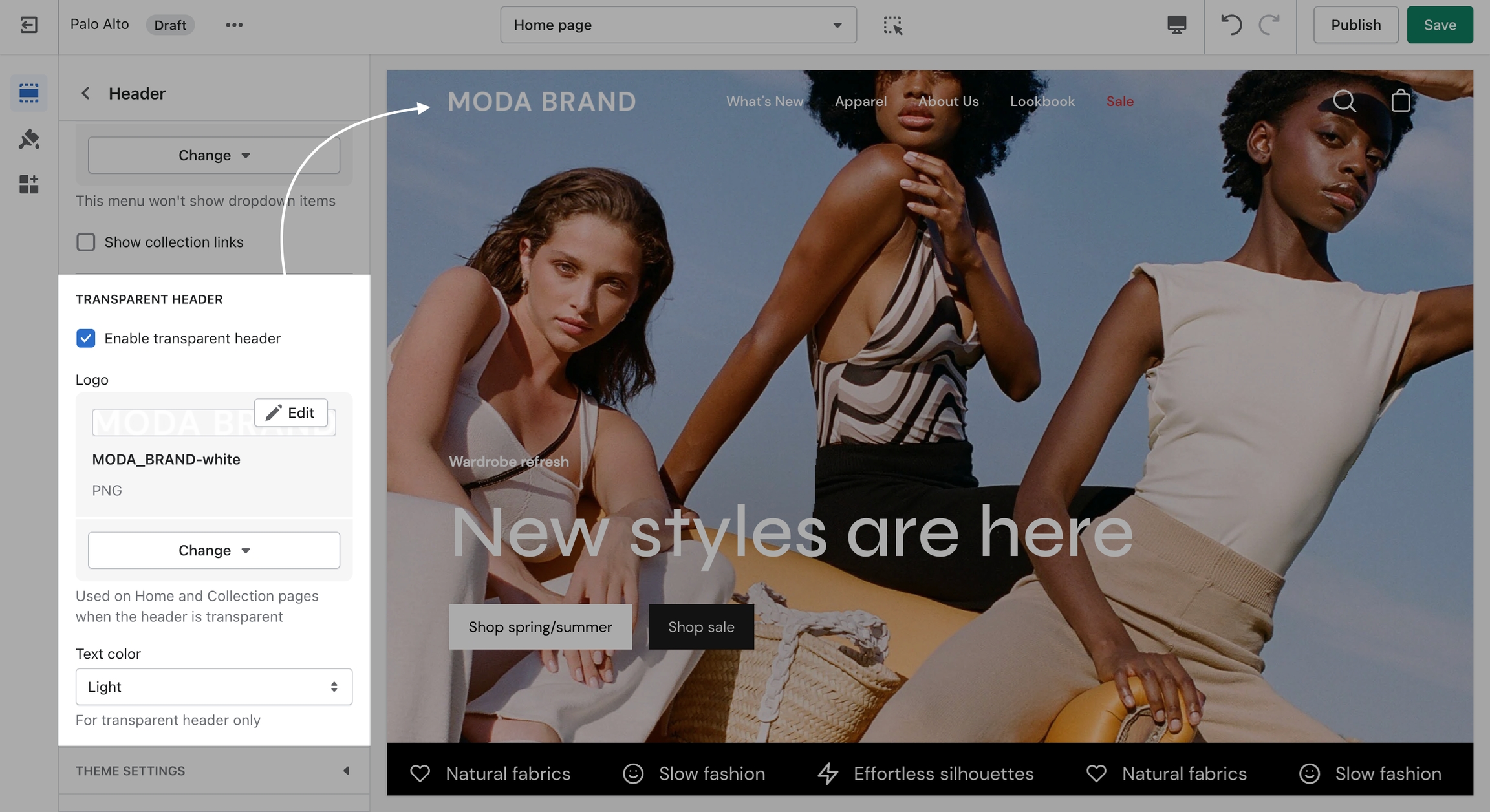Click the undo arrow

point(1231,25)
